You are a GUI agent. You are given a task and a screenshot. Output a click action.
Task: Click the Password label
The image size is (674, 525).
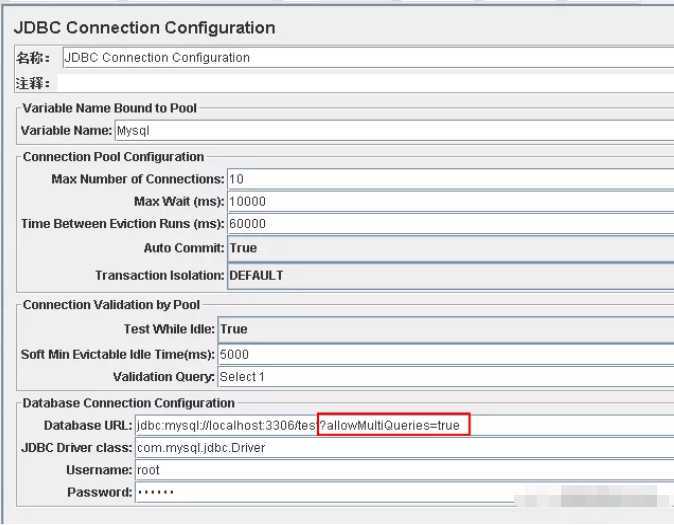coord(99,492)
